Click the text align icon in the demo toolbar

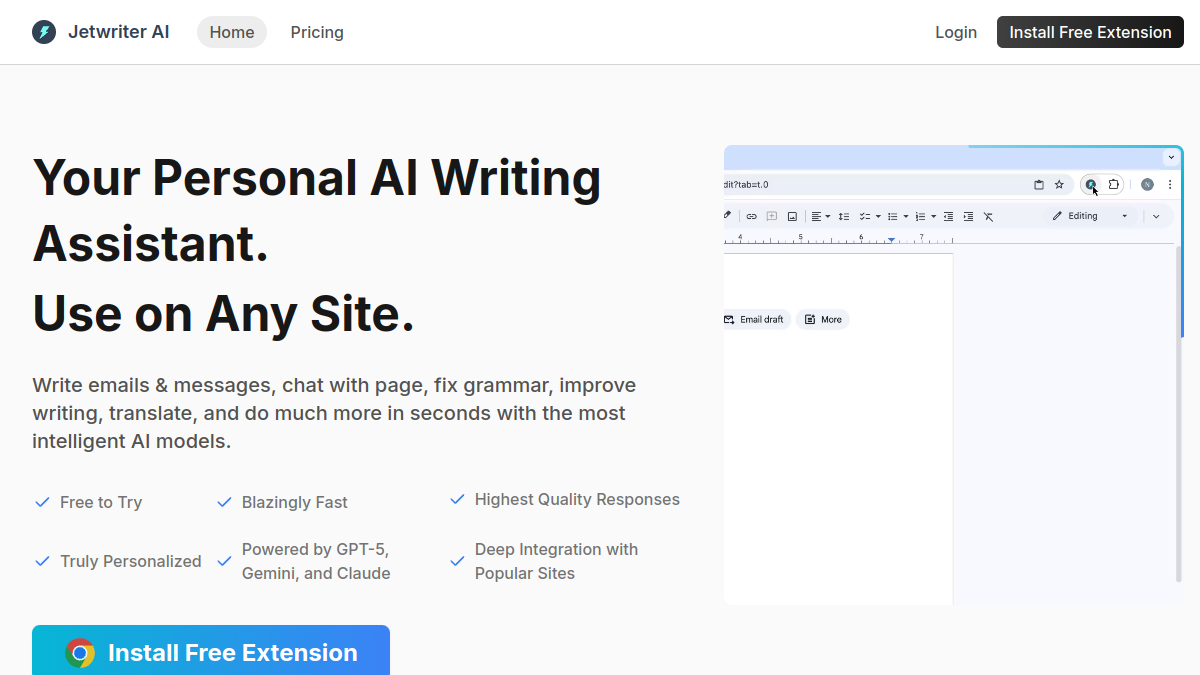click(x=816, y=216)
